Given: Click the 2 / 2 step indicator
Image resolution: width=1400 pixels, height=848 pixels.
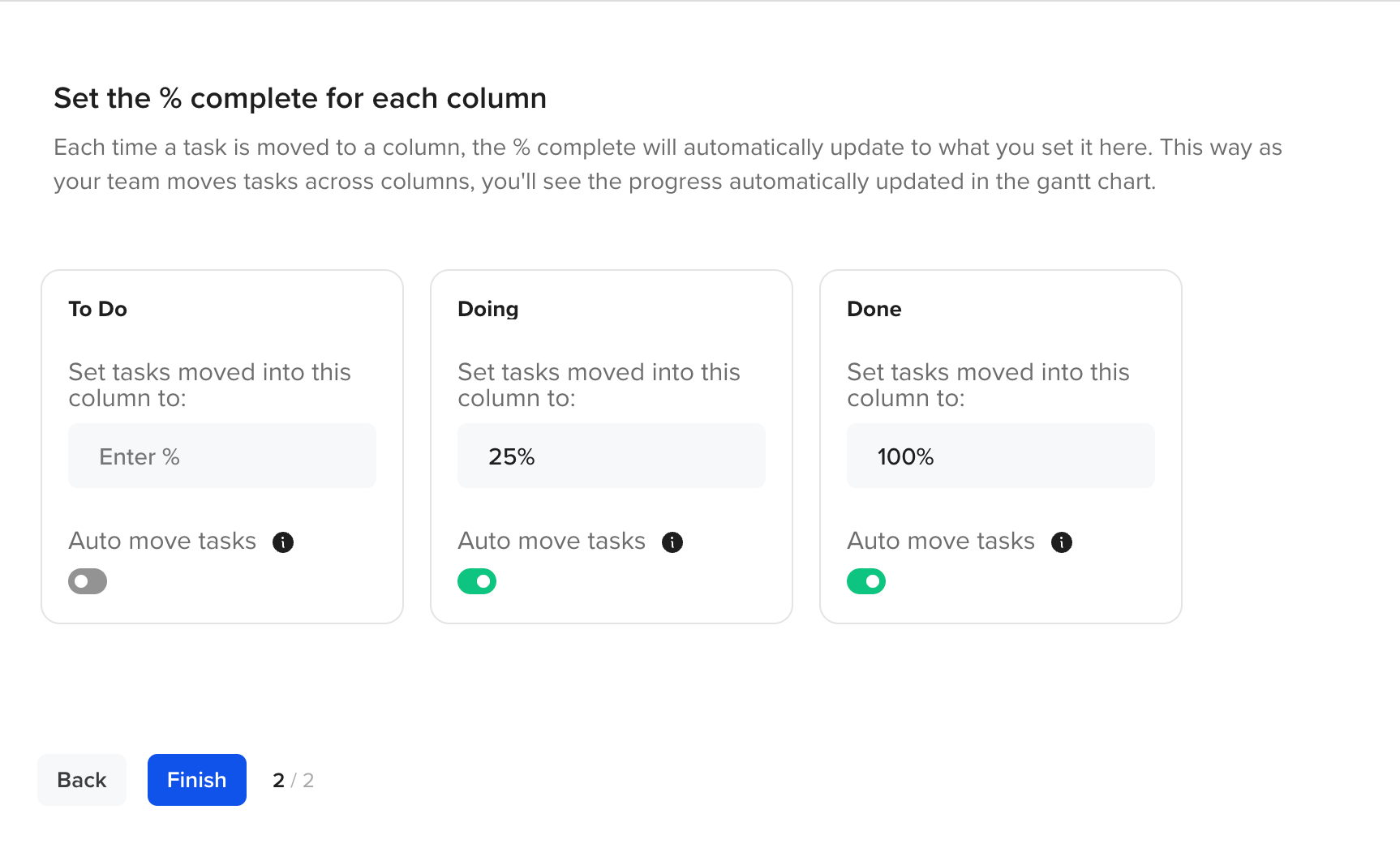Looking at the screenshot, I should (294, 780).
